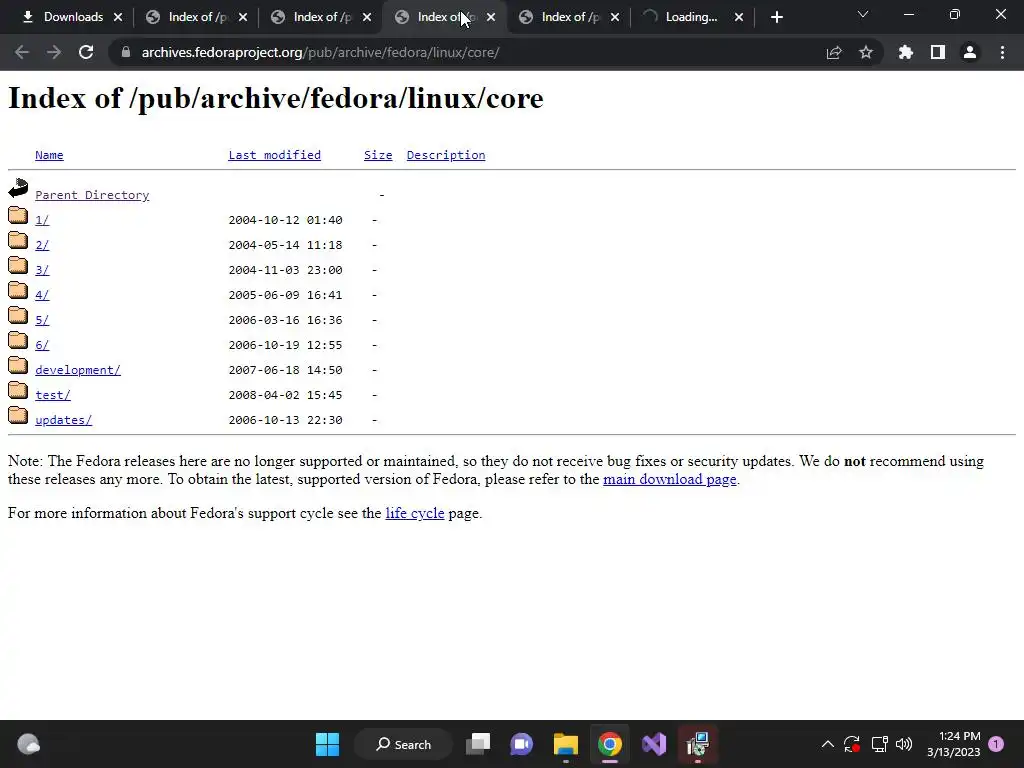Open the 3/ directory
The image size is (1024, 768).
(42, 270)
